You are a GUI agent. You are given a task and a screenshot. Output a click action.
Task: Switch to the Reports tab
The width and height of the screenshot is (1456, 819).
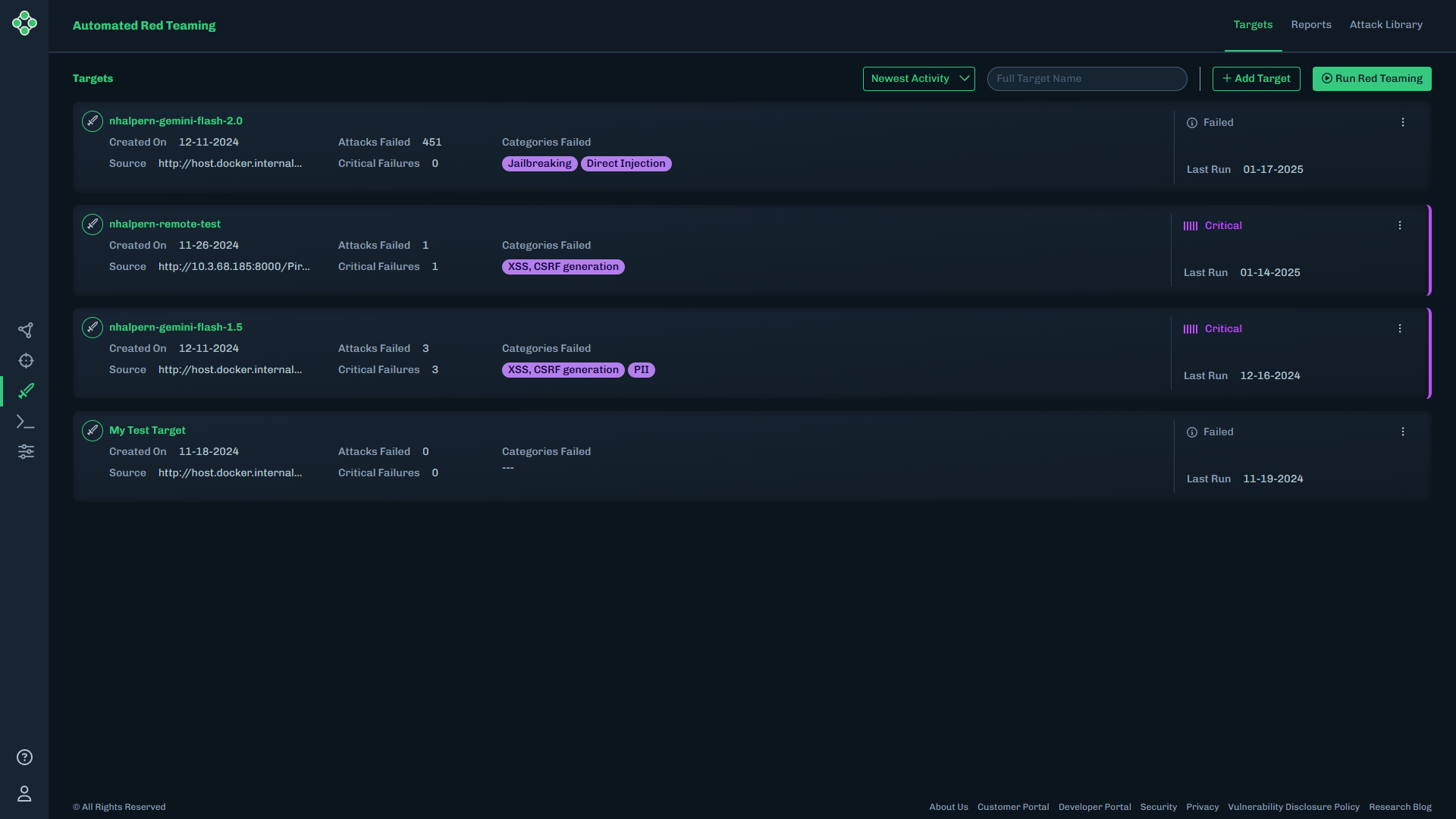coord(1311,25)
